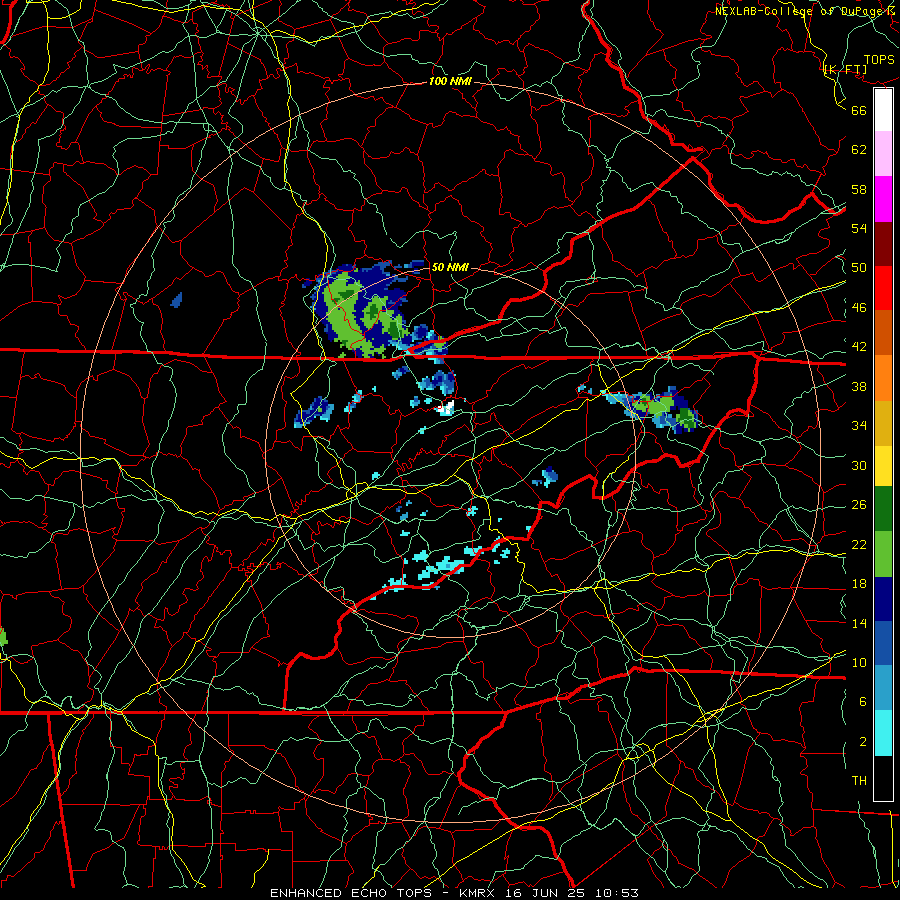Image resolution: width=900 pixels, height=900 pixels.
Task: Click the dark red legend swatch
Action: tap(883, 243)
